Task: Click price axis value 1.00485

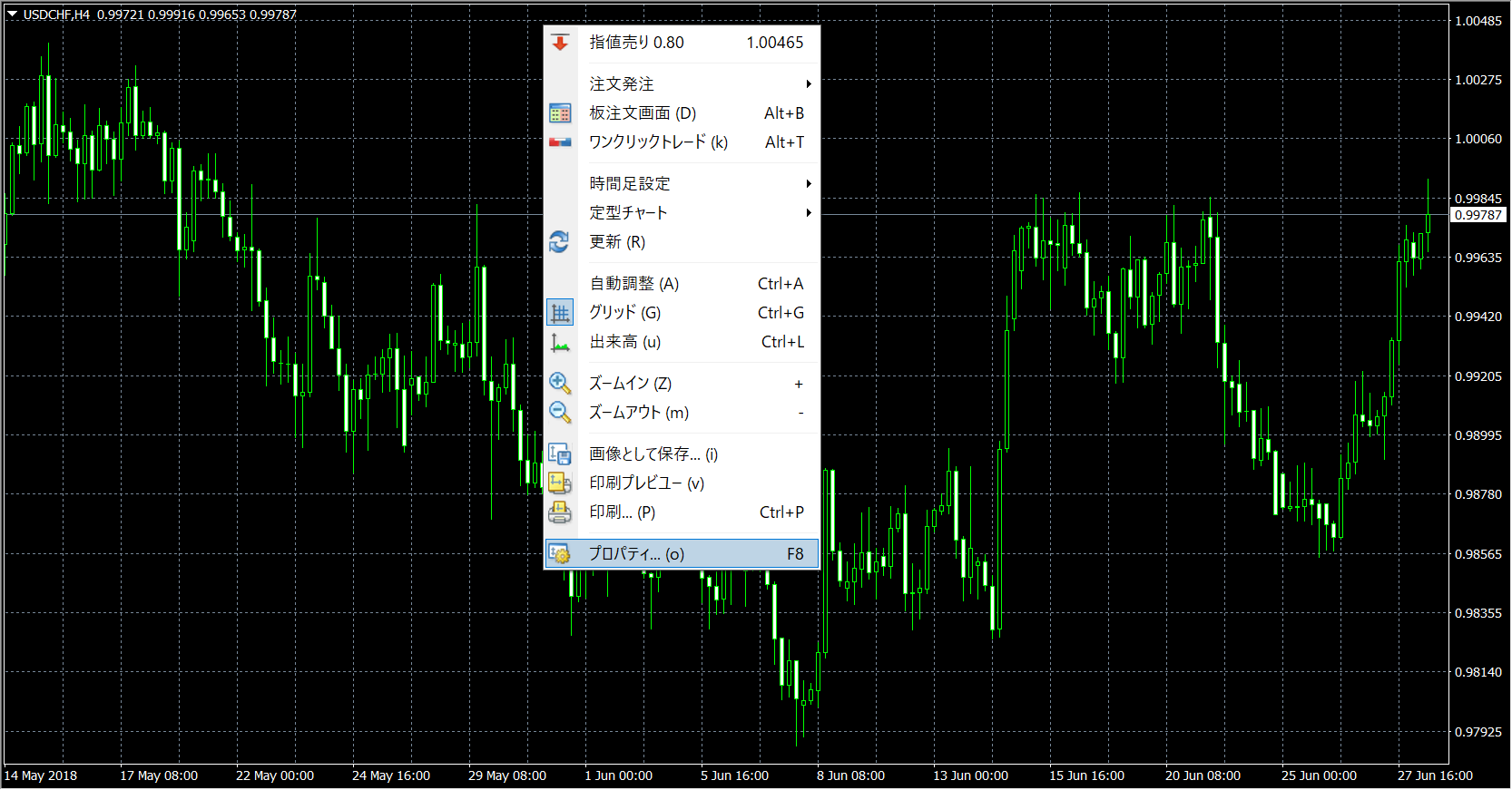Action: click(1478, 21)
